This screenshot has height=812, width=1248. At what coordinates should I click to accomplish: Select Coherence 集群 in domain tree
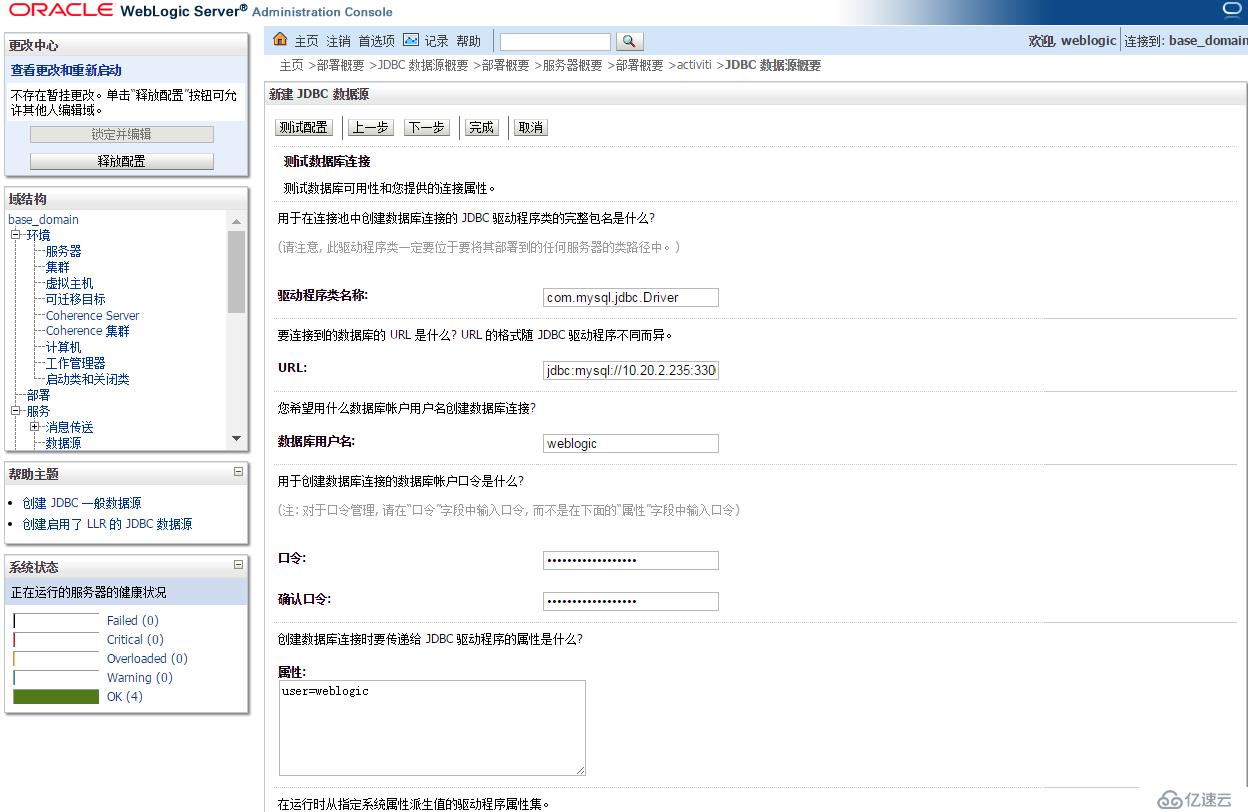click(x=88, y=331)
